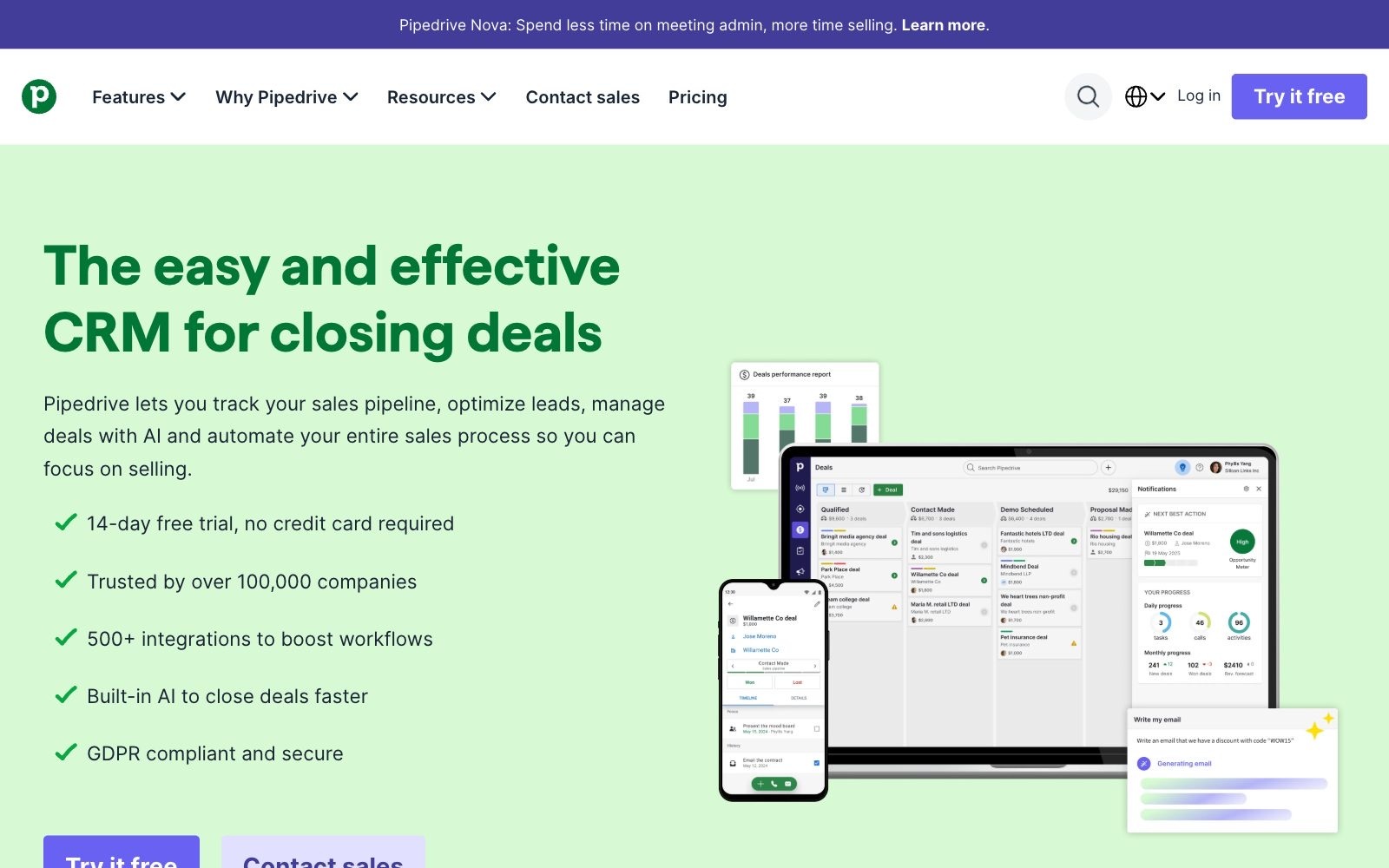This screenshot has width=1389, height=868.
Task: Expand the Features menu
Action: [x=139, y=97]
